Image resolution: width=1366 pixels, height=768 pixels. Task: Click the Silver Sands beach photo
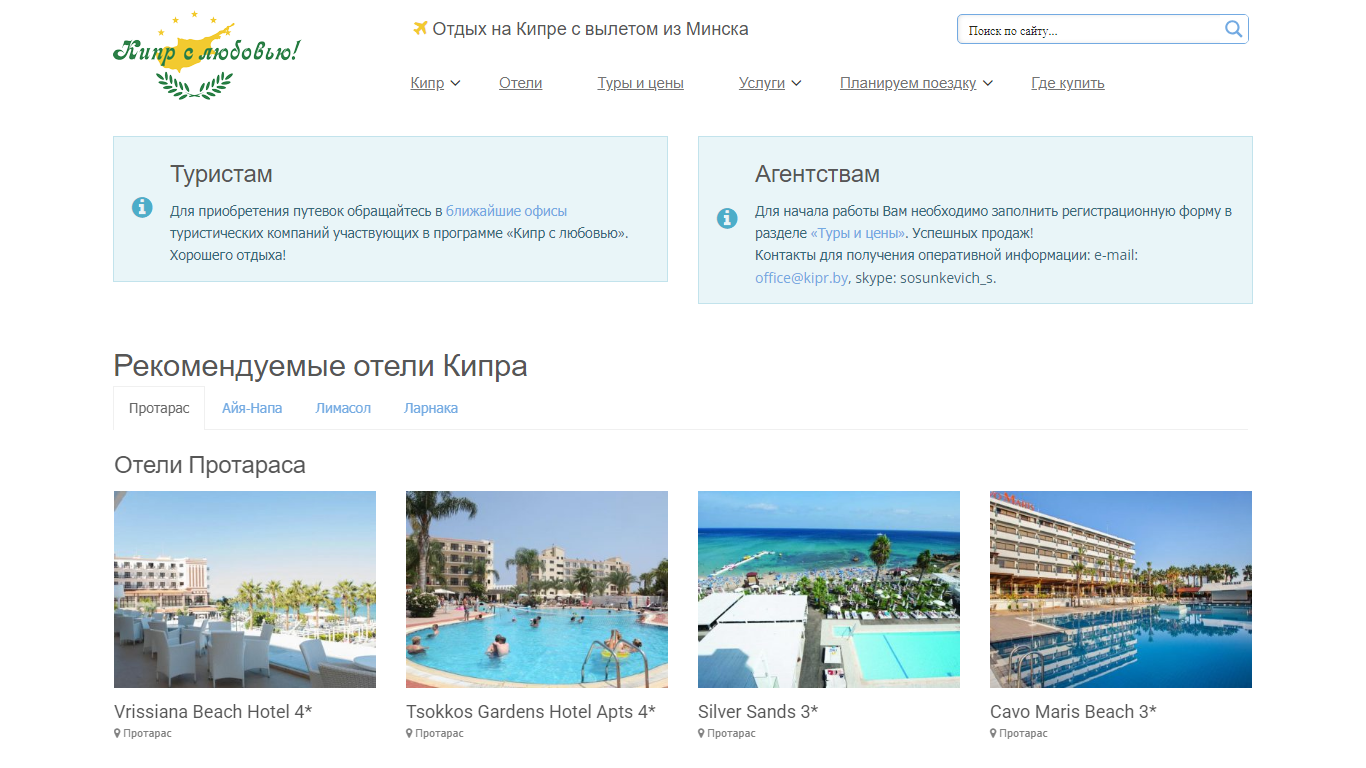pos(829,589)
